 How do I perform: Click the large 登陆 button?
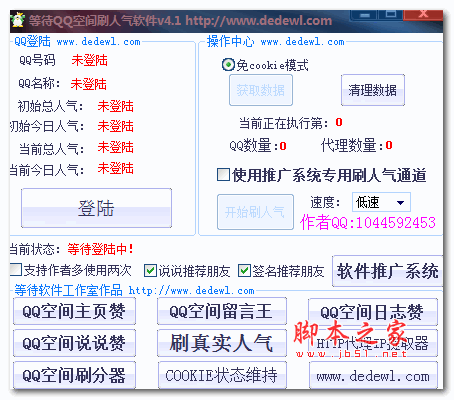96,208
